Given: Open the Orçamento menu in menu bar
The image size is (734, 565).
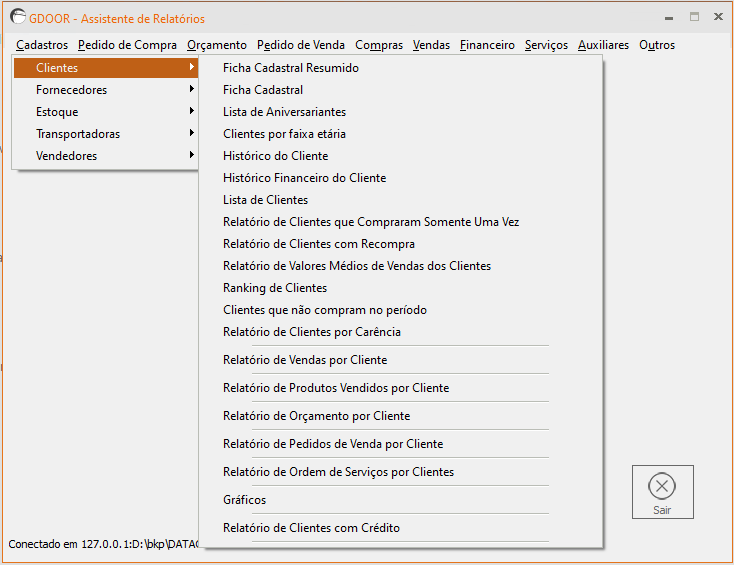Looking at the screenshot, I should pos(216,45).
